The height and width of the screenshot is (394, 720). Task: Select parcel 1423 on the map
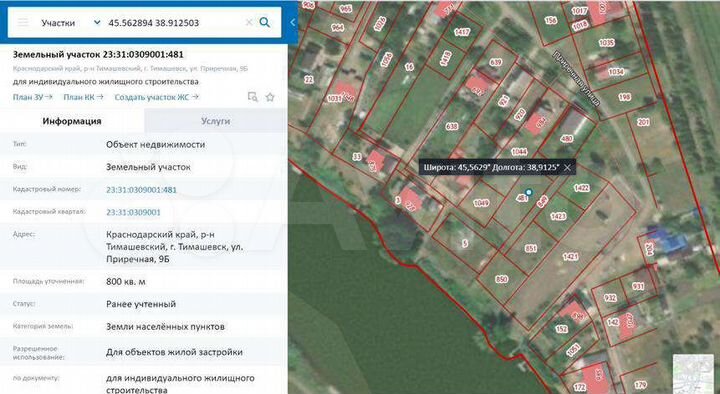click(558, 216)
